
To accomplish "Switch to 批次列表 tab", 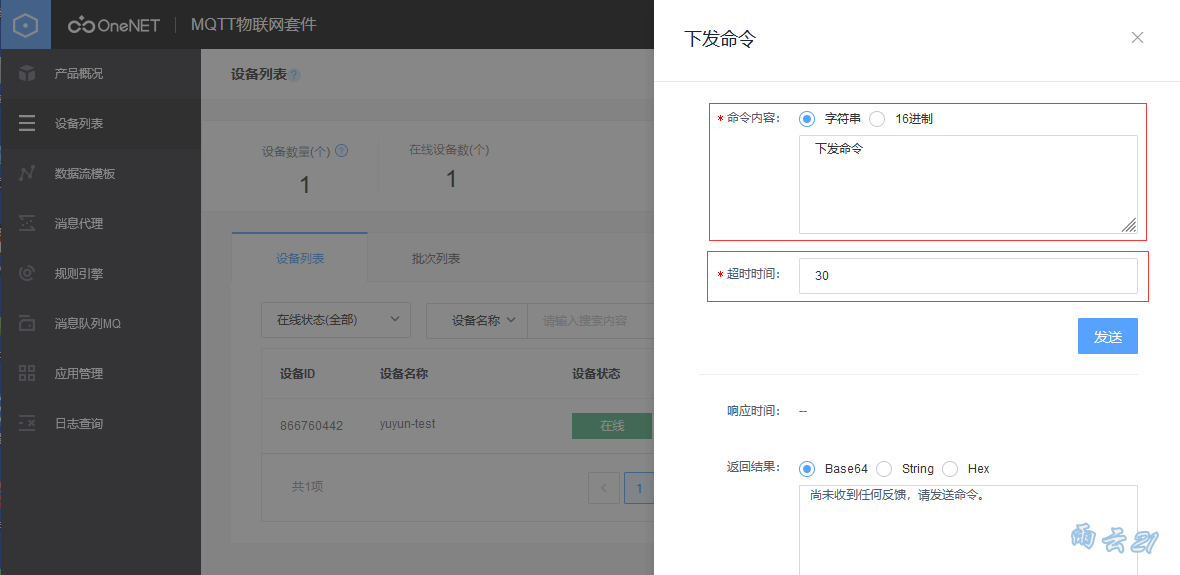I will tap(436, 258).
